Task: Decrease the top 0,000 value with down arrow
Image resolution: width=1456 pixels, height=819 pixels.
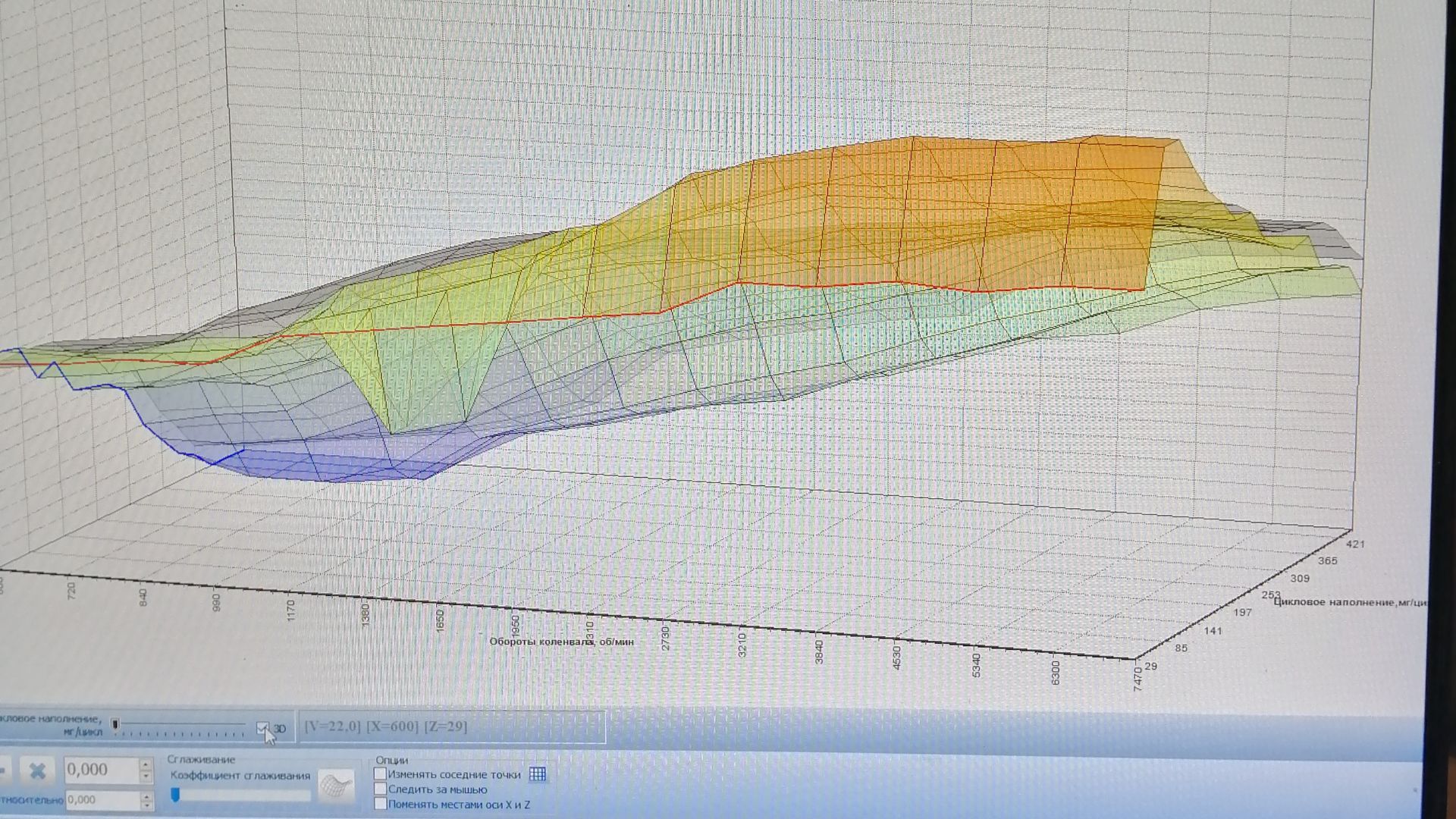Action: [146, 777]
